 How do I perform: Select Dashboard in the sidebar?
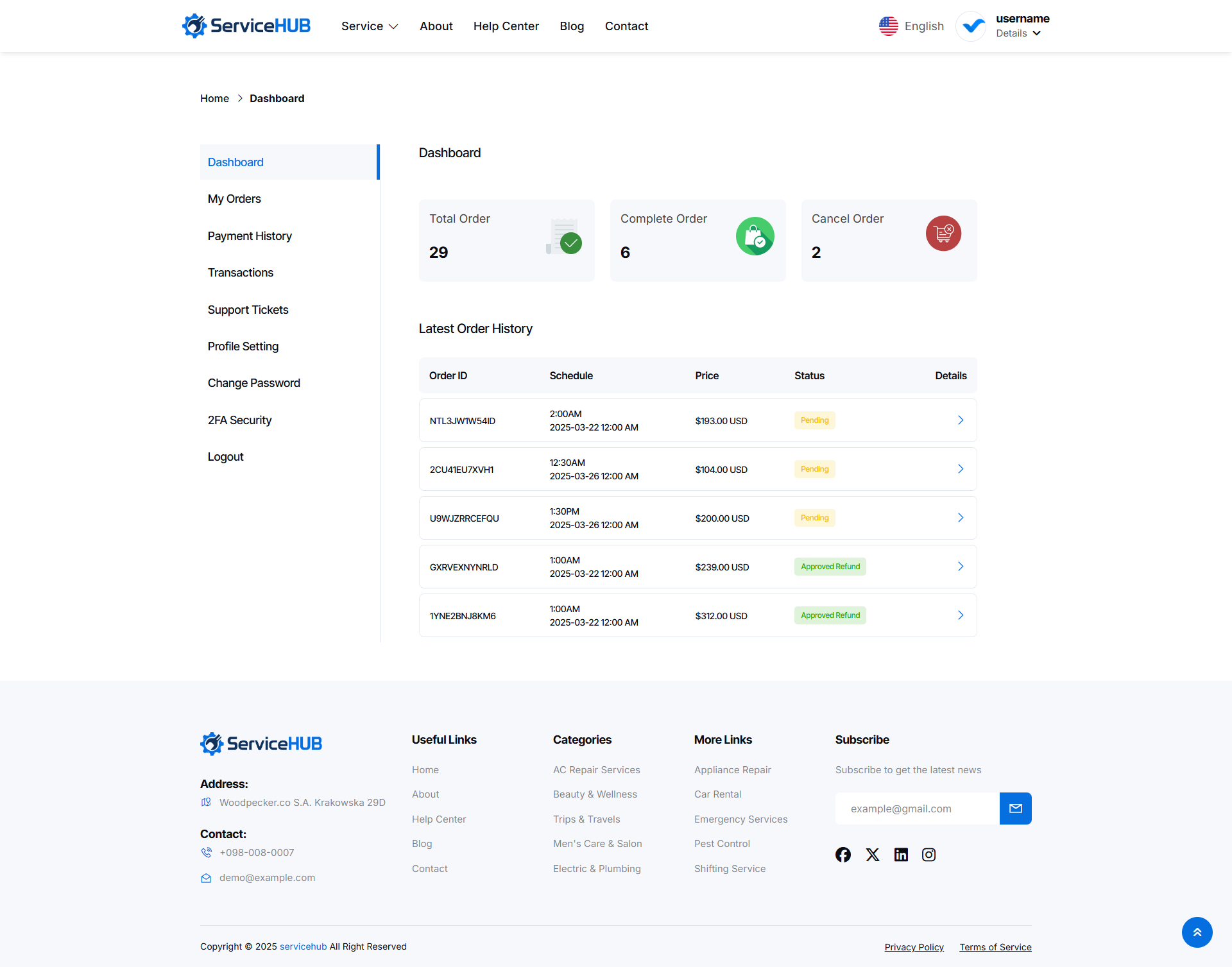[x=289, y=162]
